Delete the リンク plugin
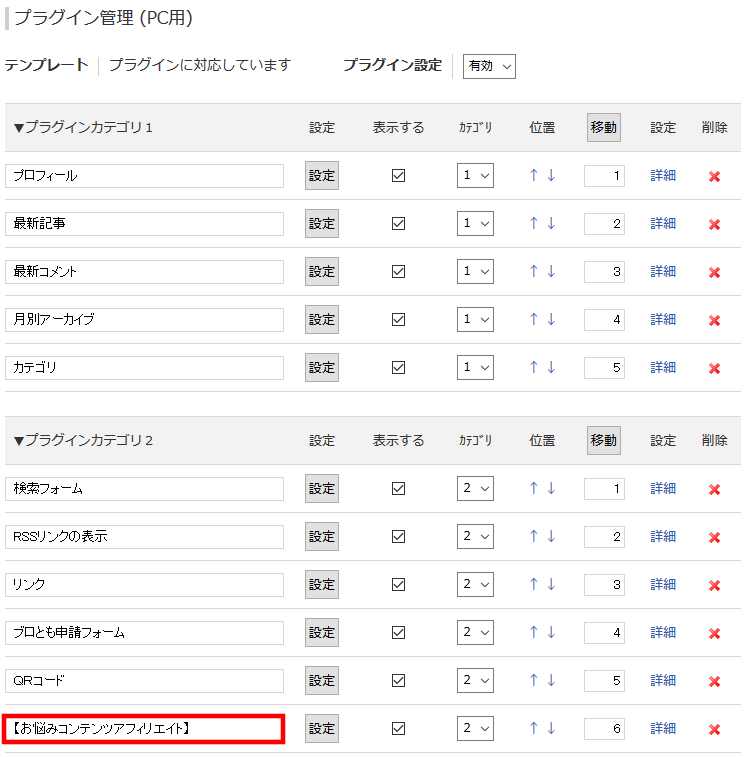 (714, 586)
